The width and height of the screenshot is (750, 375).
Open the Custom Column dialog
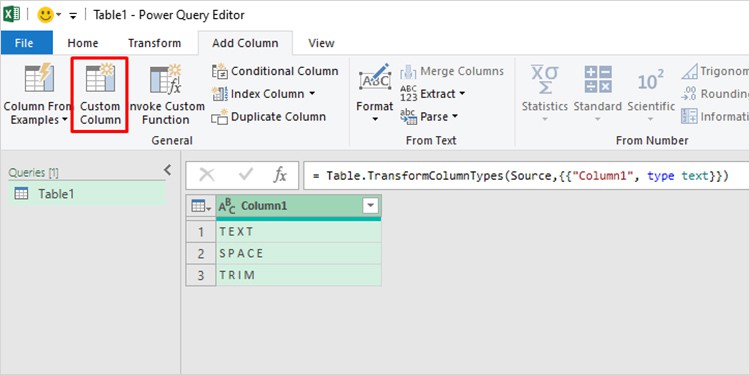99,95
